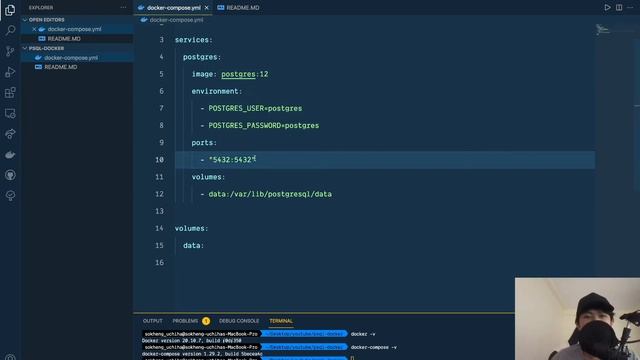Open the Explorer view icon
This screenshot has width=640, height=360.
[x=10, y=9]
